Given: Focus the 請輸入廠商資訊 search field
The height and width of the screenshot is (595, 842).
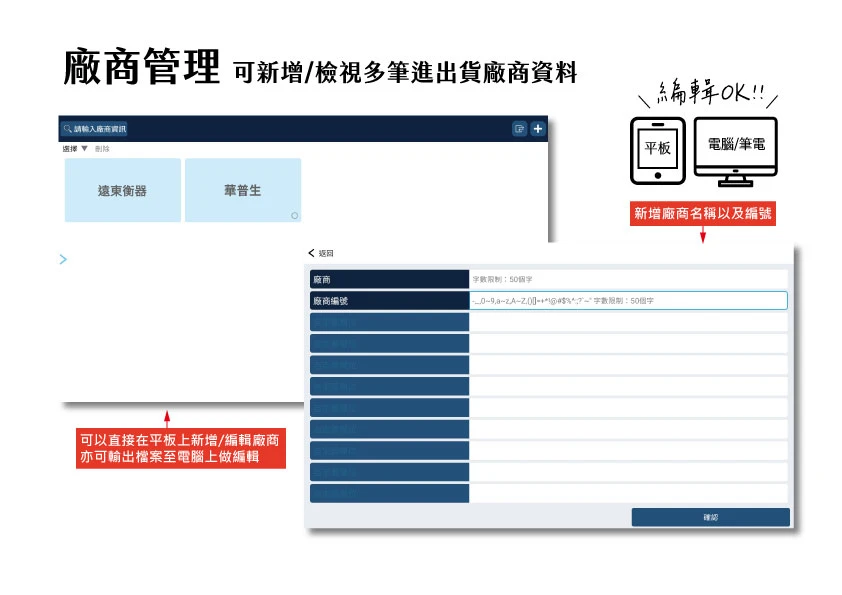Looking at the screenshot, I should pos(95,129).
